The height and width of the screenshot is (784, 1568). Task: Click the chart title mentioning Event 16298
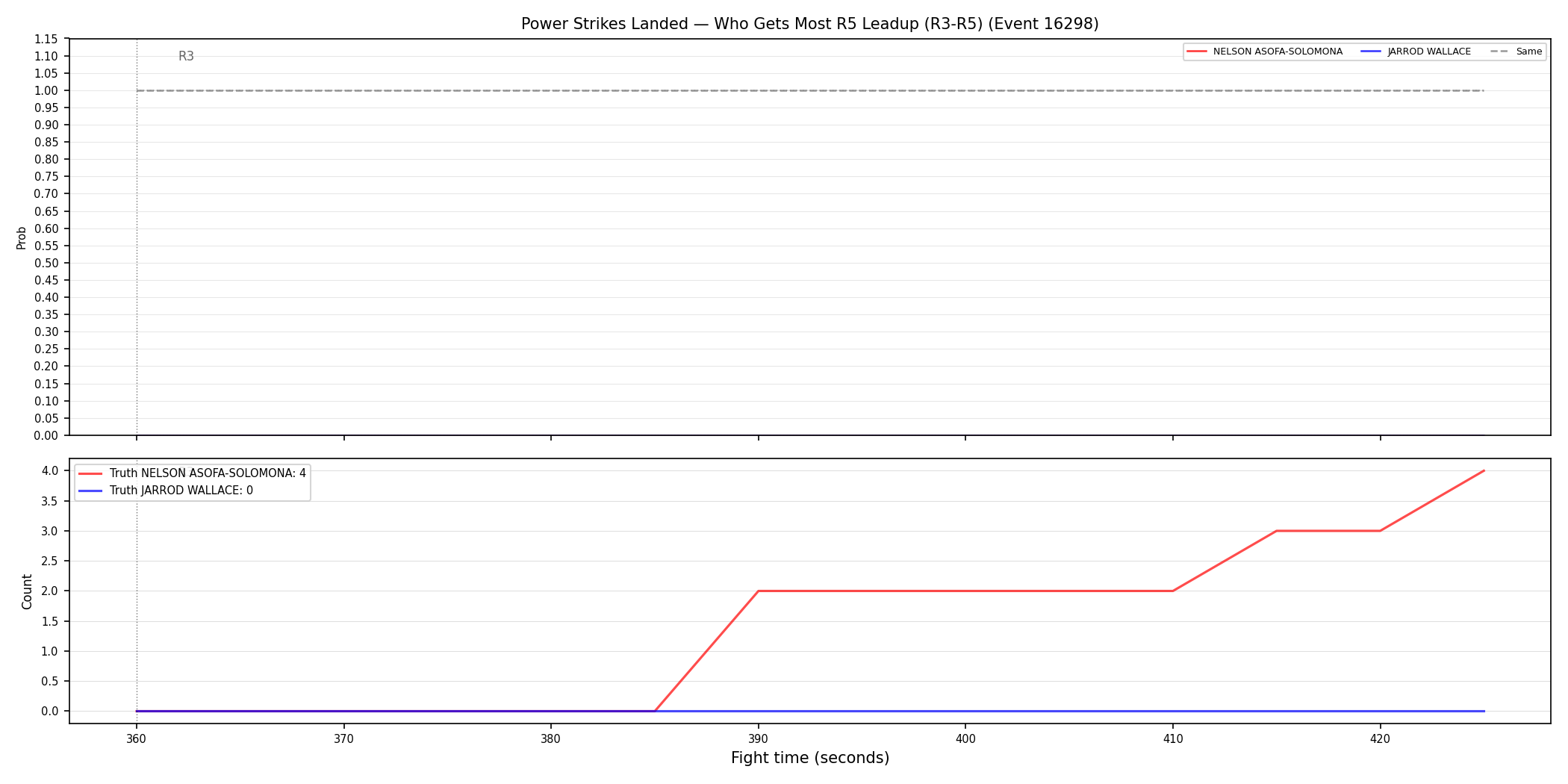(809, 24)
